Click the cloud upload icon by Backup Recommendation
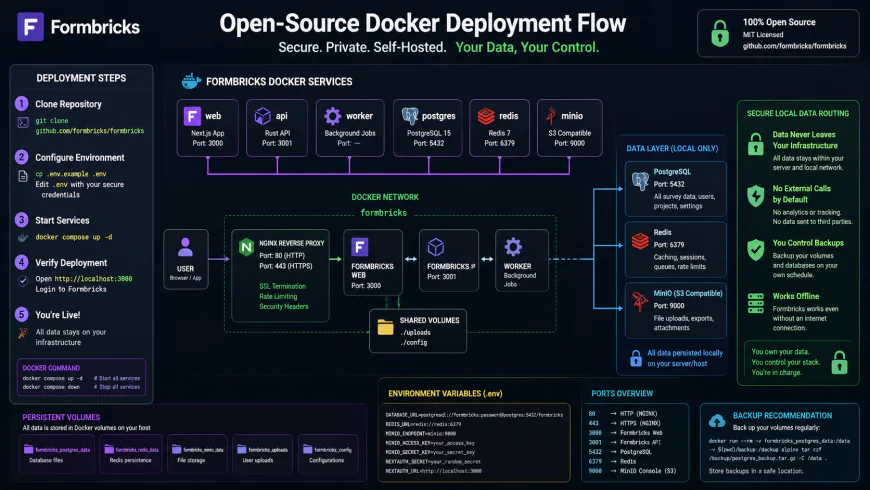The width and height of the screenshot is (870, 490). pos(717,421)
